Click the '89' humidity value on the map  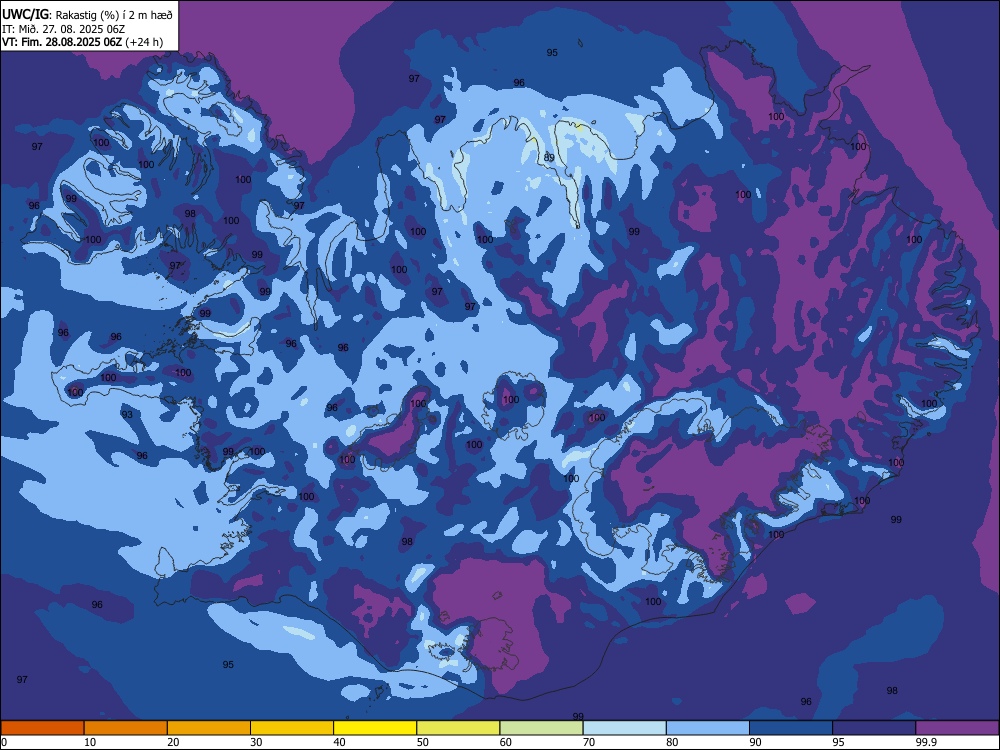[x=548, y=158]
